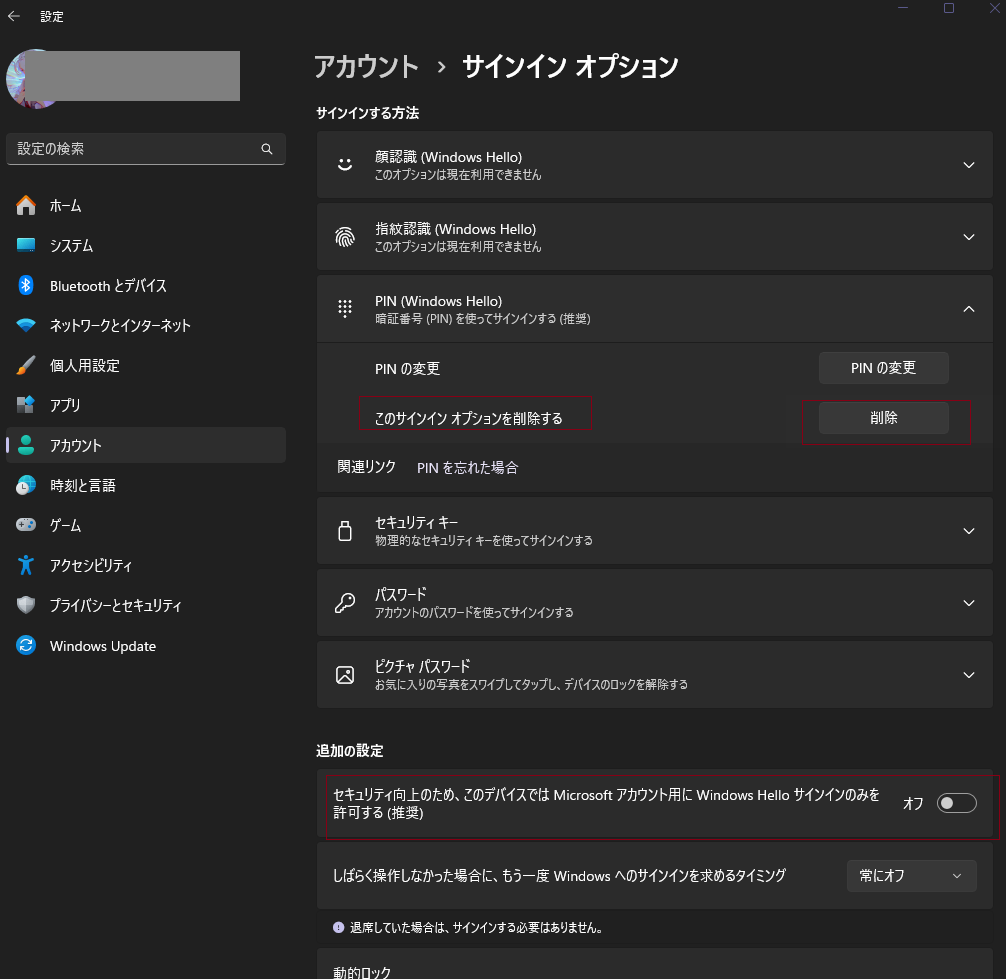This screenshot has width=1006, height=979.
Task: Expand the パスワード section
Action: (969, 602)
